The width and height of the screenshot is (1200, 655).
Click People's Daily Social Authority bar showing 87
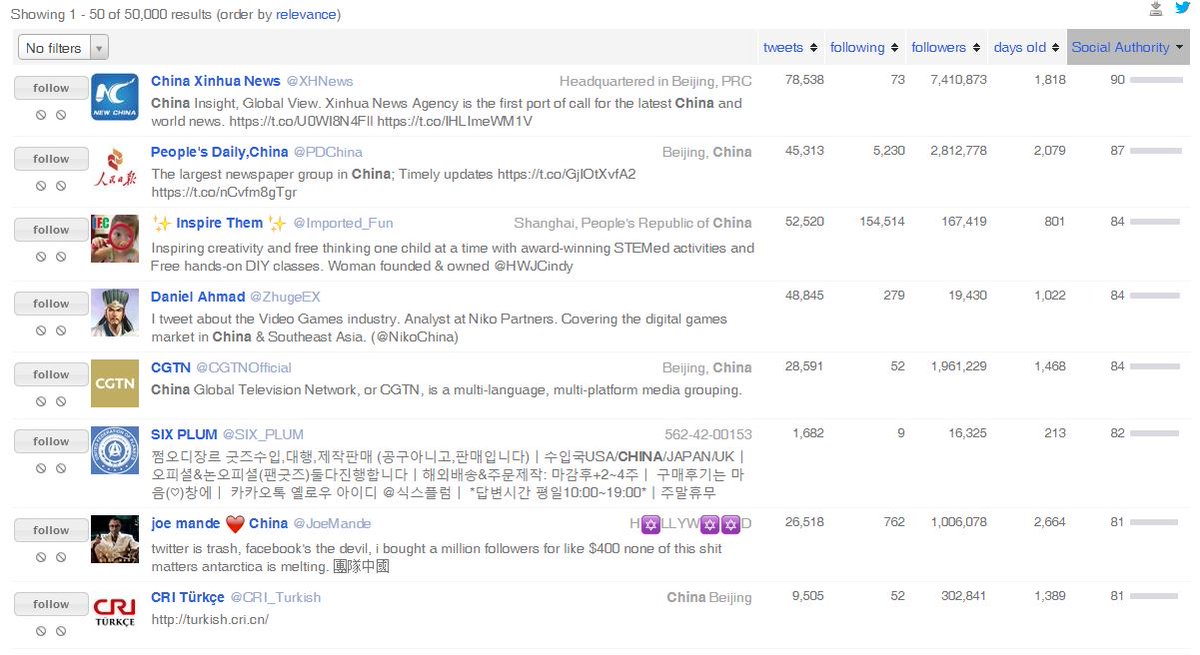1156,151
